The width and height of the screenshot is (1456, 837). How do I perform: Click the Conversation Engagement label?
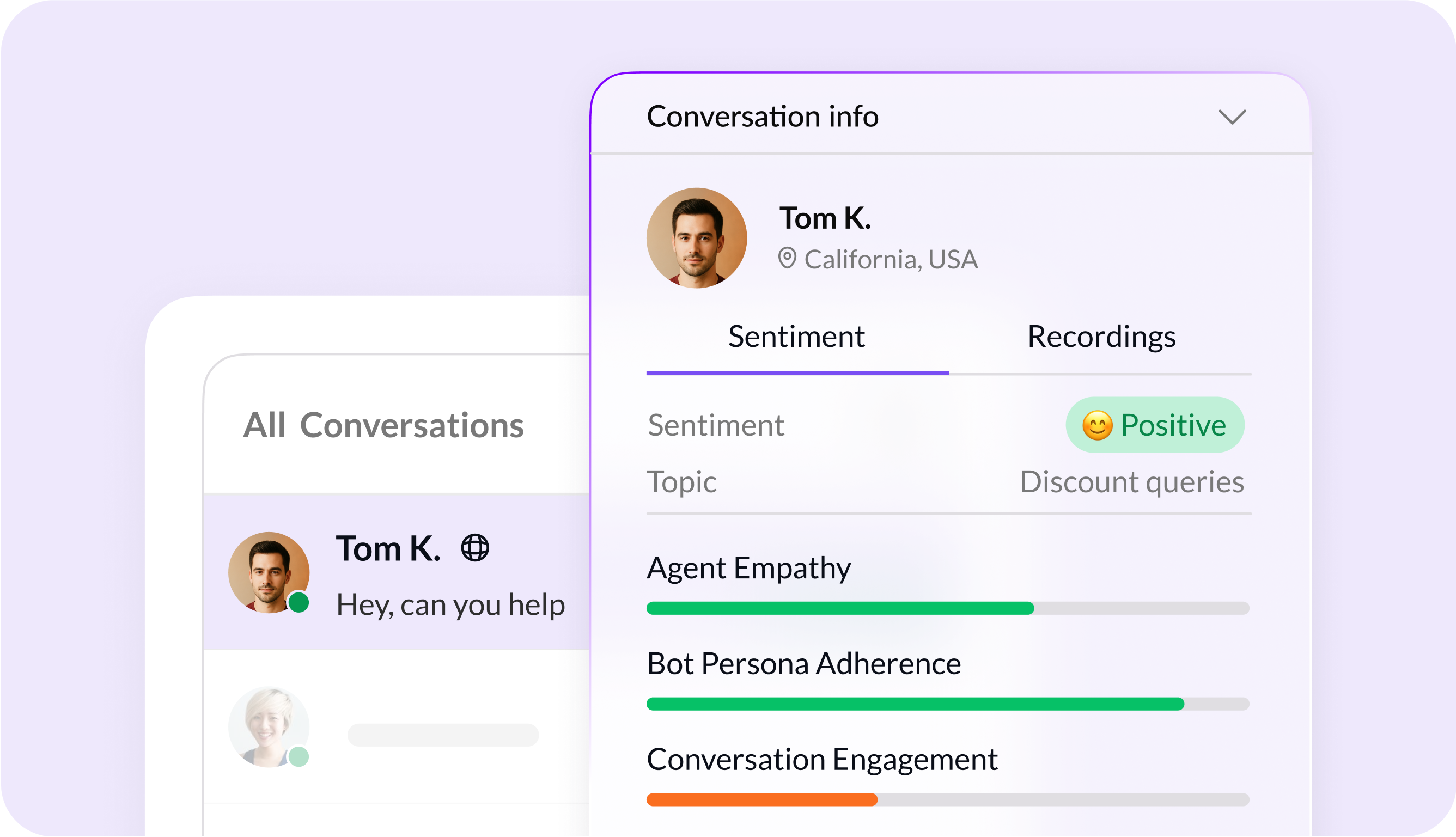pyautogui.click(x=822, y=760)
